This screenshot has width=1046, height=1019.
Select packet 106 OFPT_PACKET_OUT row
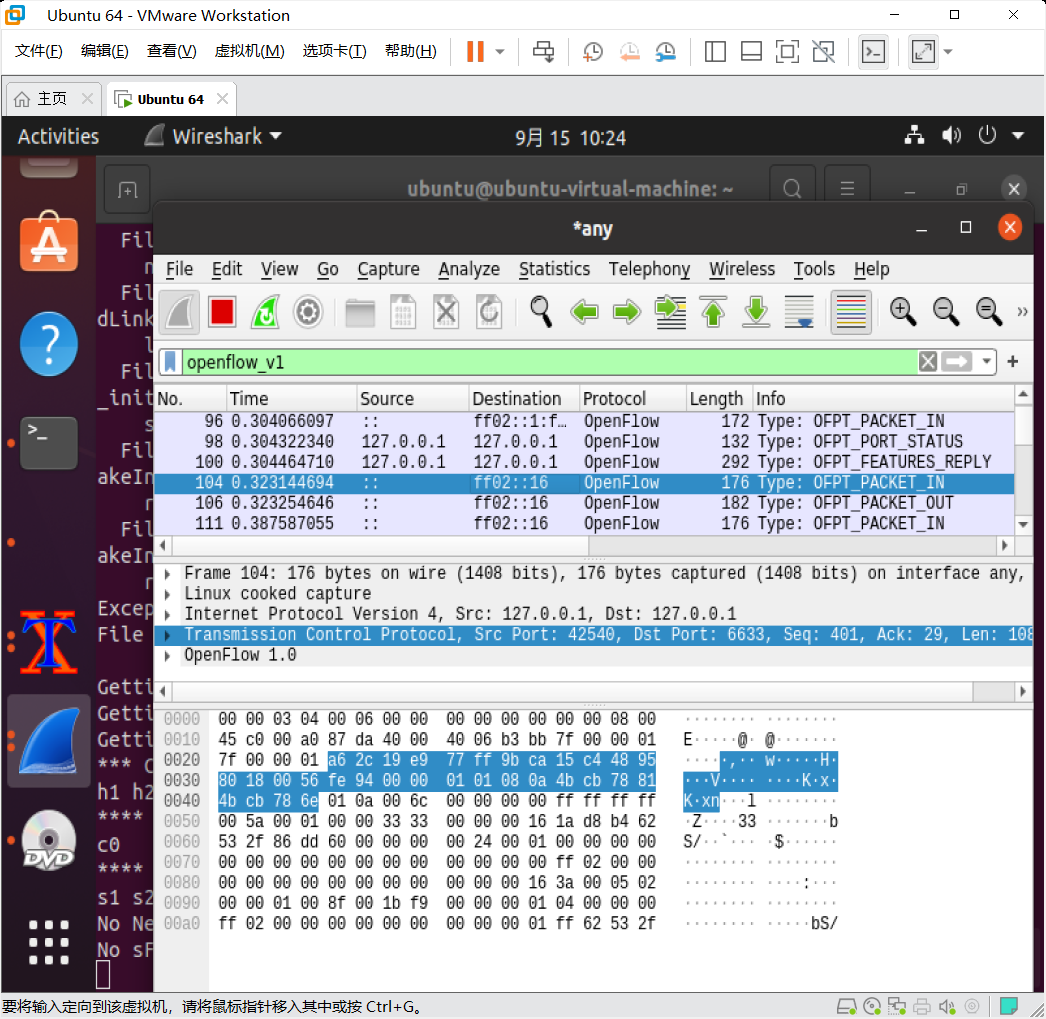tap(584, 503)
